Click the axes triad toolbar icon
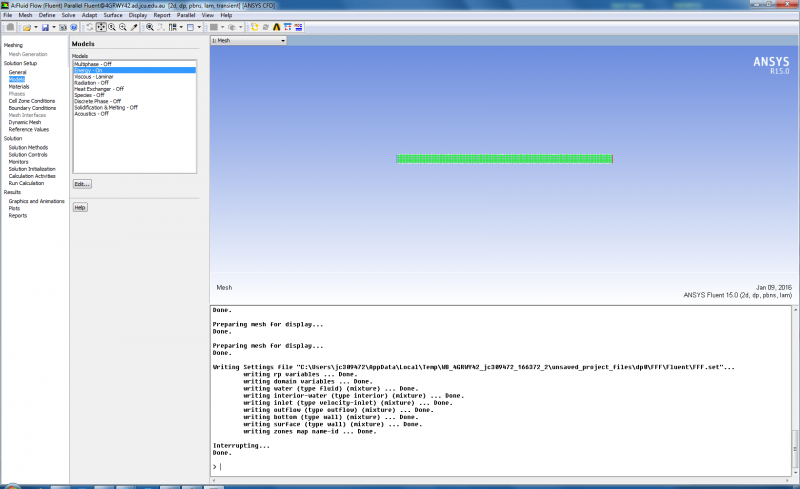Viewport: 800px width, 489px height. (161, 27)
